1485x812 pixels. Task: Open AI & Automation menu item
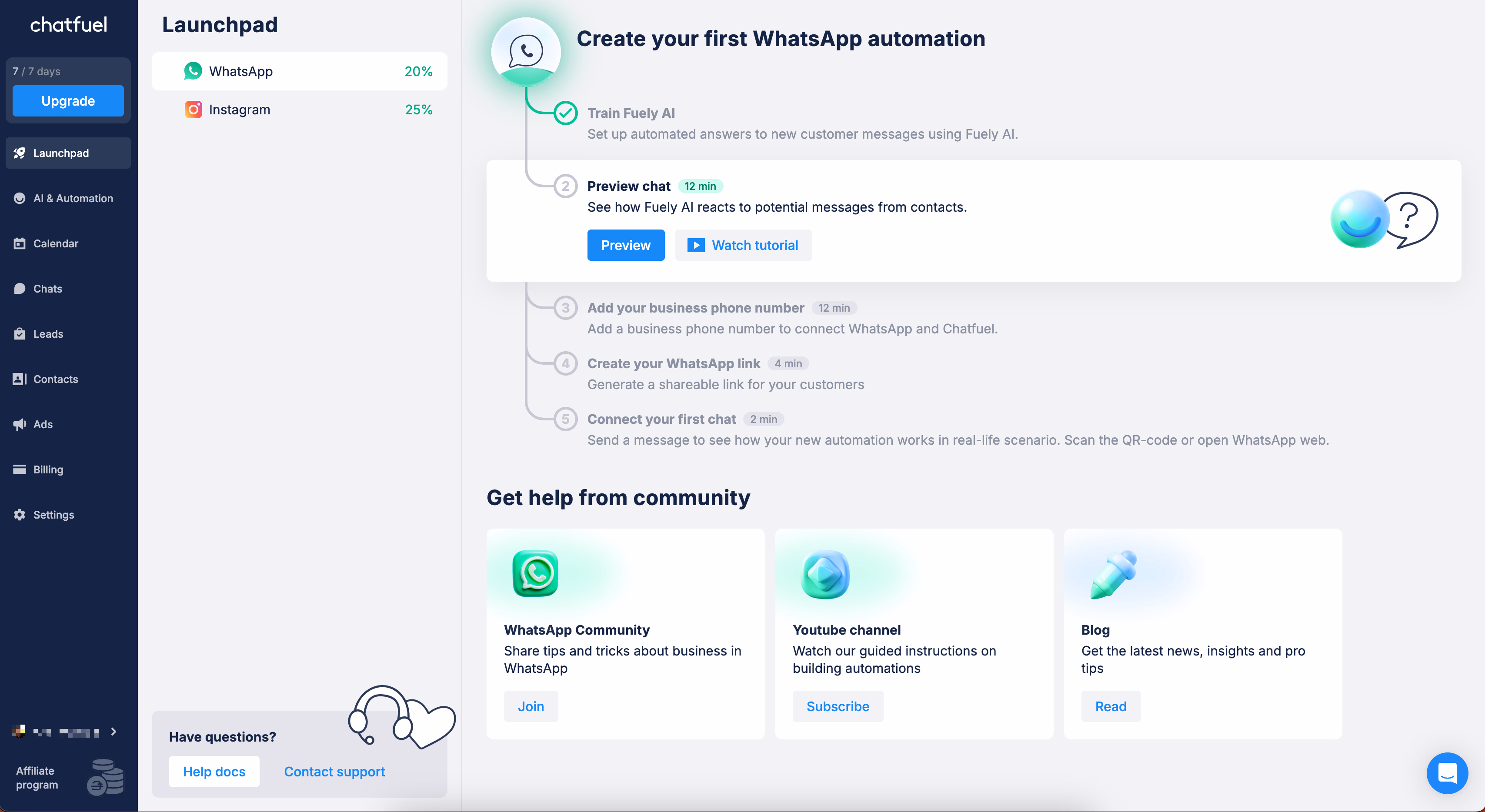click(x=73, y=198)
